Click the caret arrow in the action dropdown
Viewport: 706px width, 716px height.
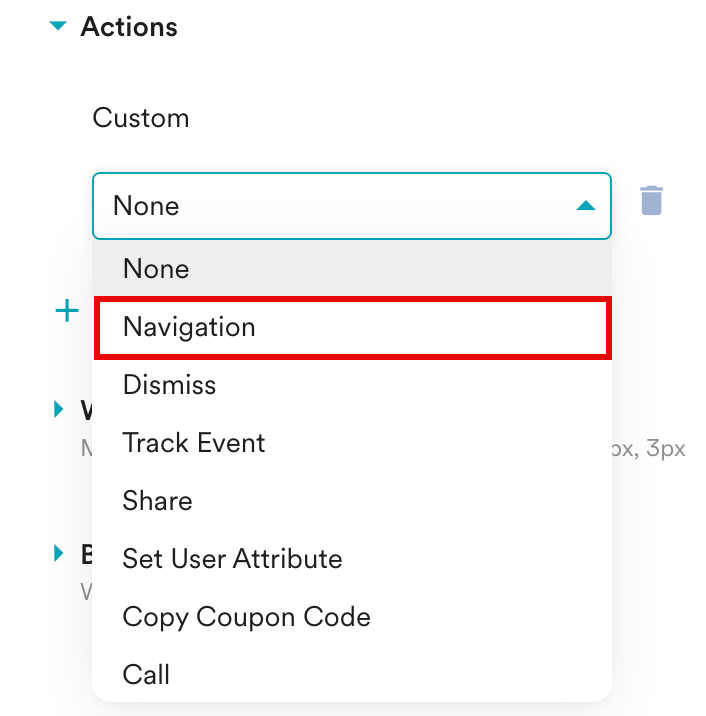tap(586, 206)
